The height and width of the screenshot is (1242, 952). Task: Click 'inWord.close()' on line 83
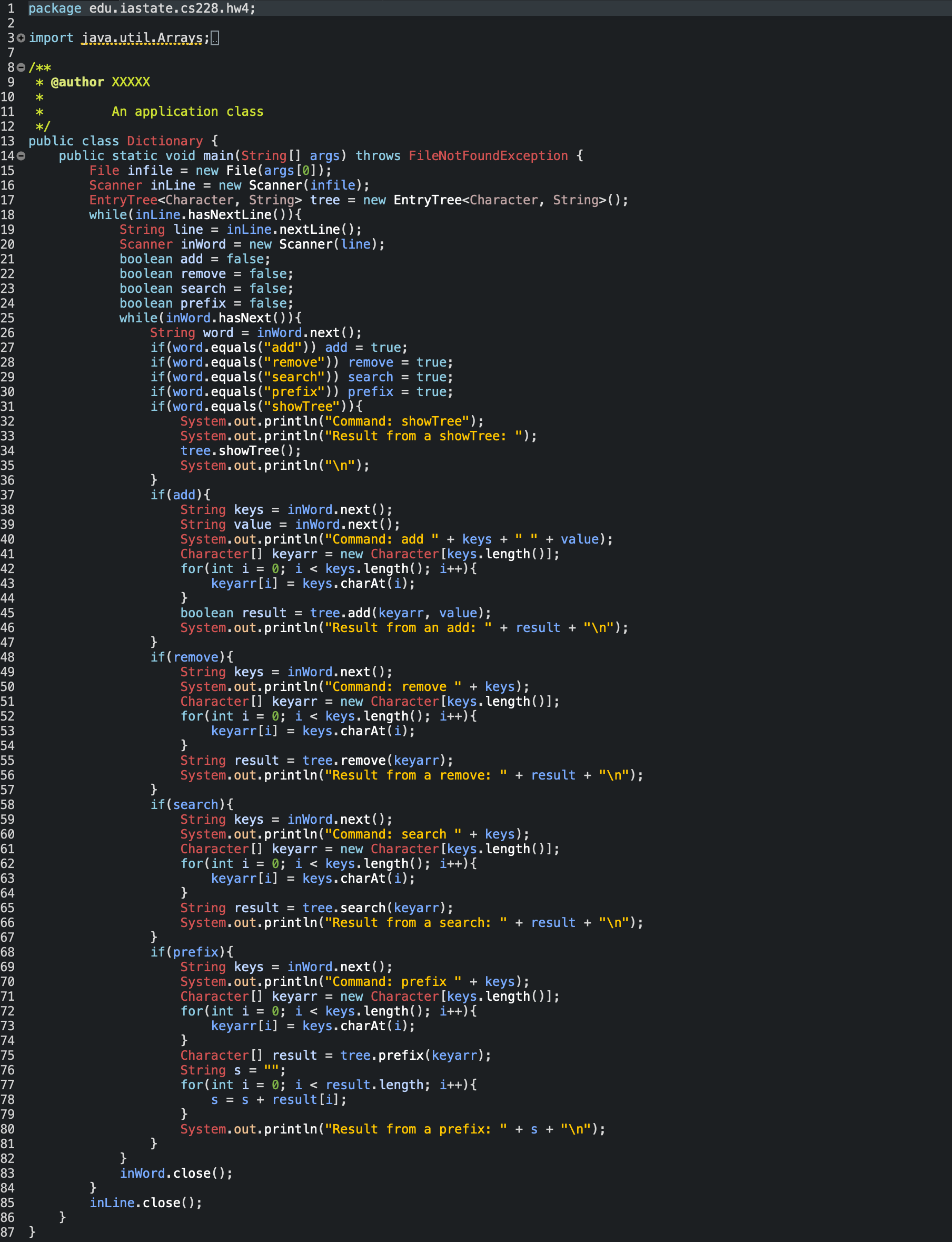coord(172,1173)
